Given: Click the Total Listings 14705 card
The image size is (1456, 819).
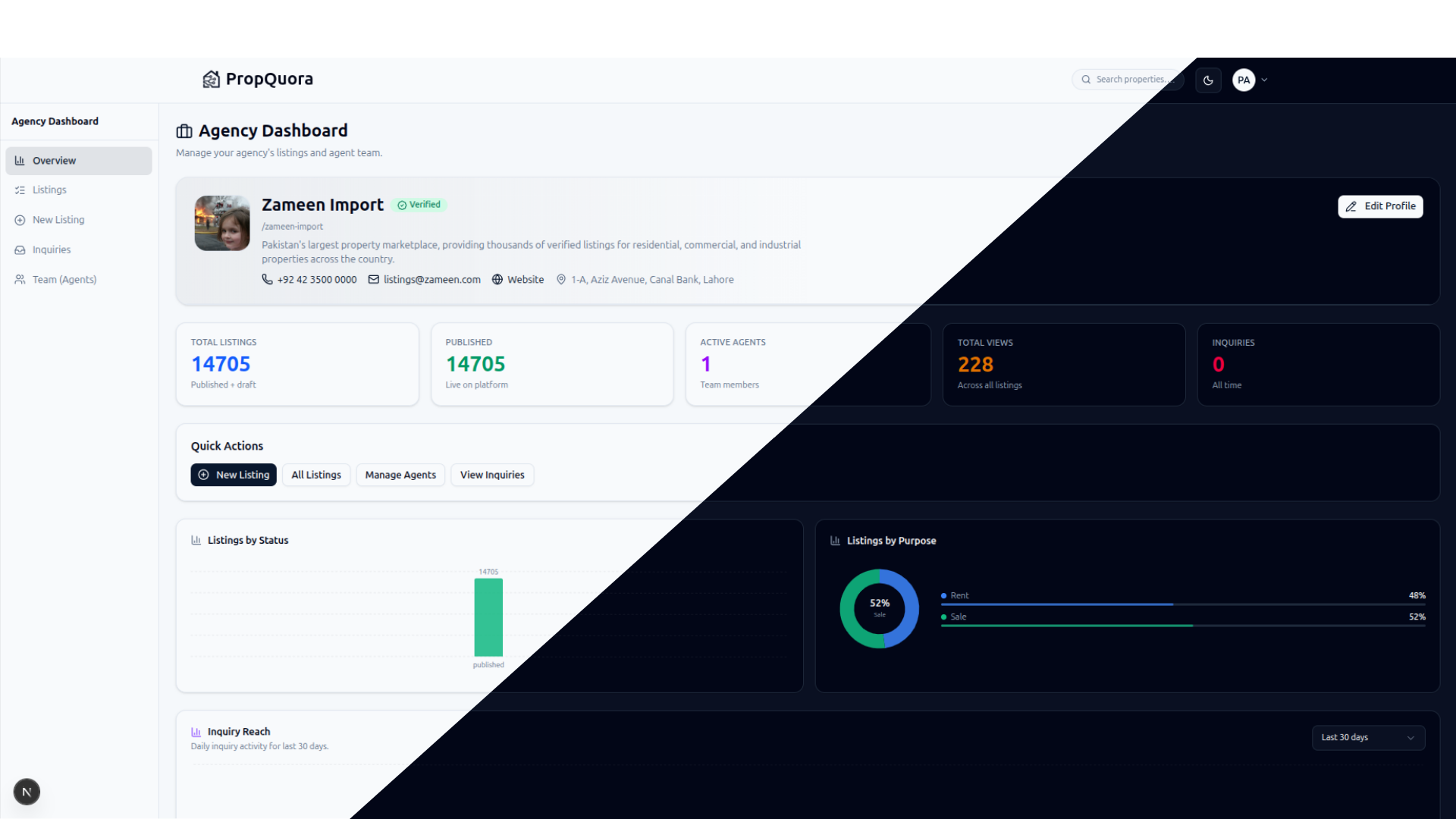Looking at the screenshot, I should [297, 364].
